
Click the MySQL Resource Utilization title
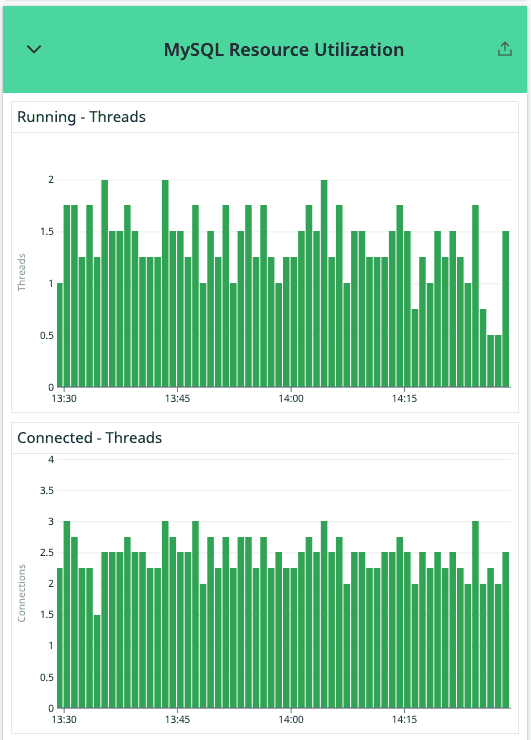click(284, 50)
